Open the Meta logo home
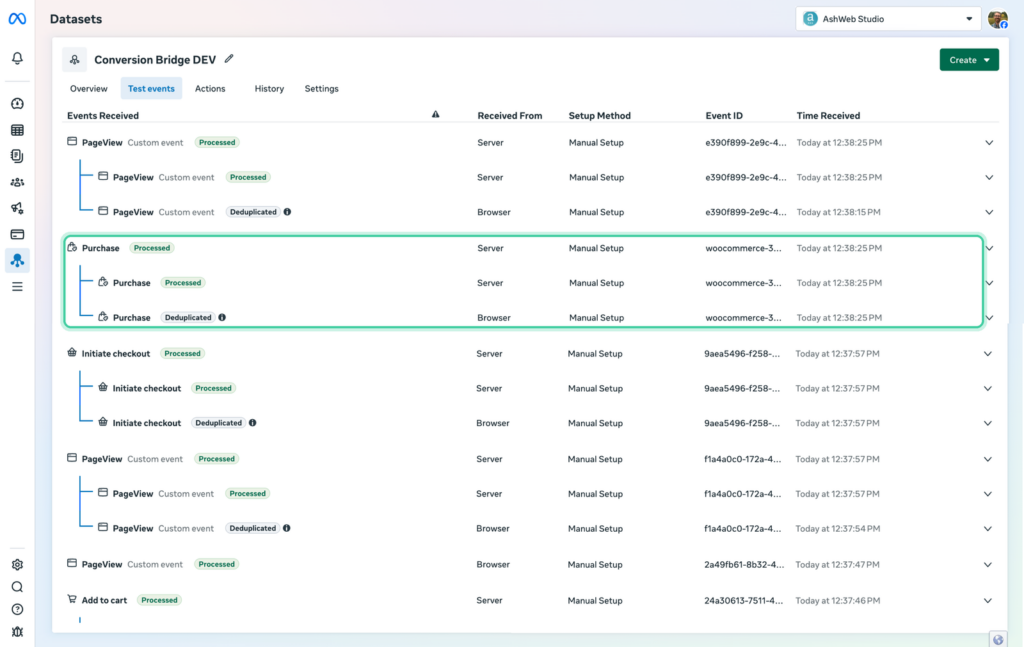 pyautogui.click(x=18, y=19)
